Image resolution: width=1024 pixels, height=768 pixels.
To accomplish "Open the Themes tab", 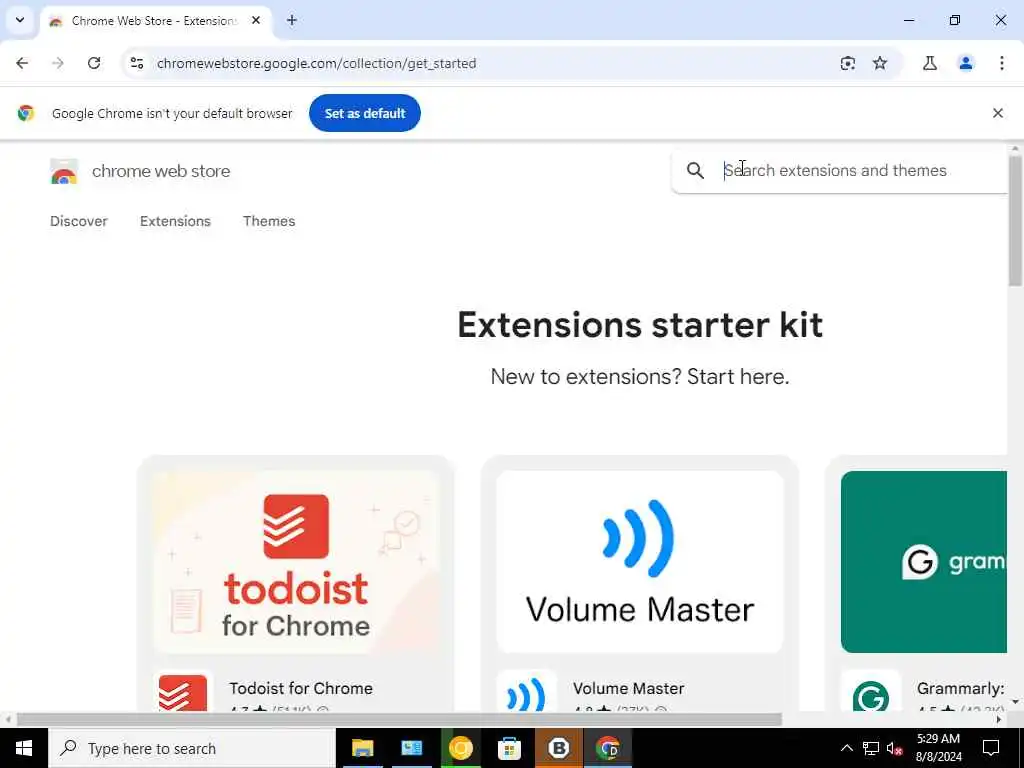I will coord(269,221).
